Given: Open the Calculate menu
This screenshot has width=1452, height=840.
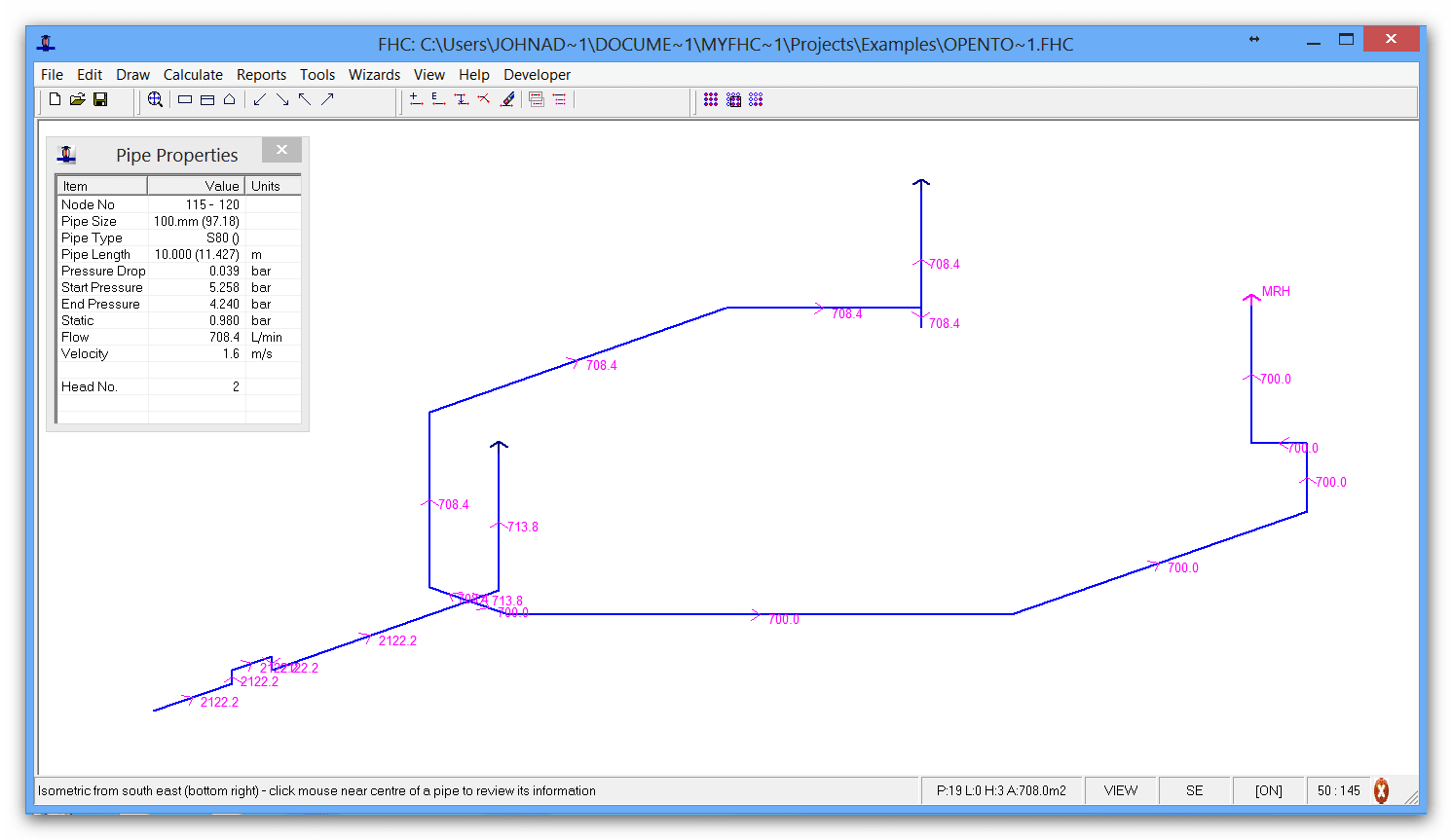Looking at the screenshot, I should pos(193,74).
